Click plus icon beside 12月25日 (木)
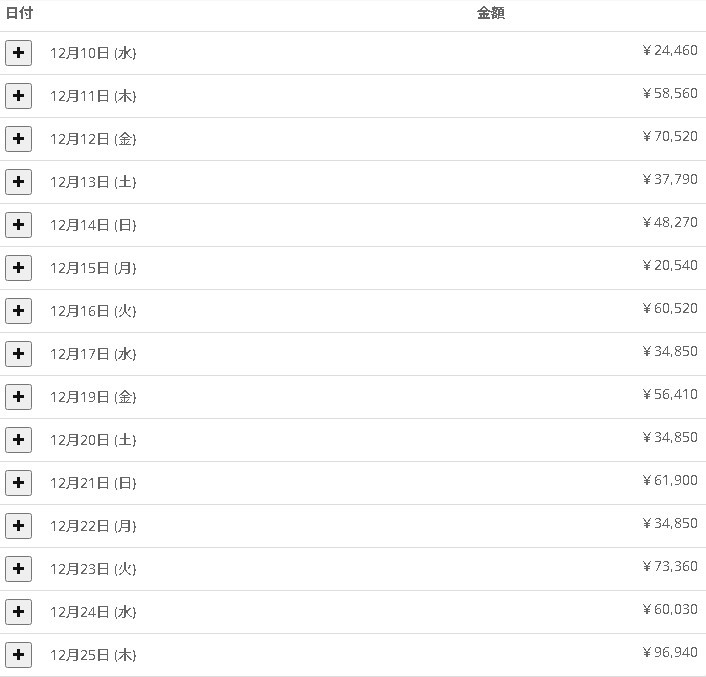 click(x=18, y=655)
